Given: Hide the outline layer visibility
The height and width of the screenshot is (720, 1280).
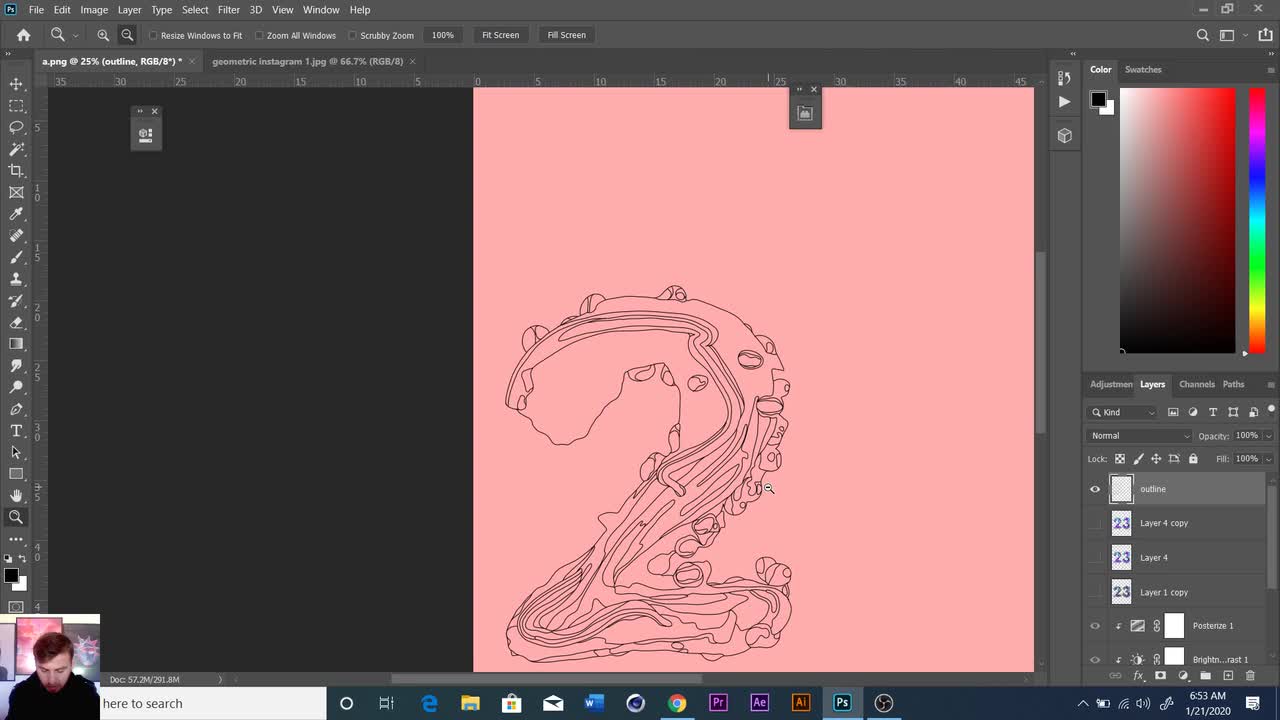Looking at the screenshot, I should [x=1095, y=489].
